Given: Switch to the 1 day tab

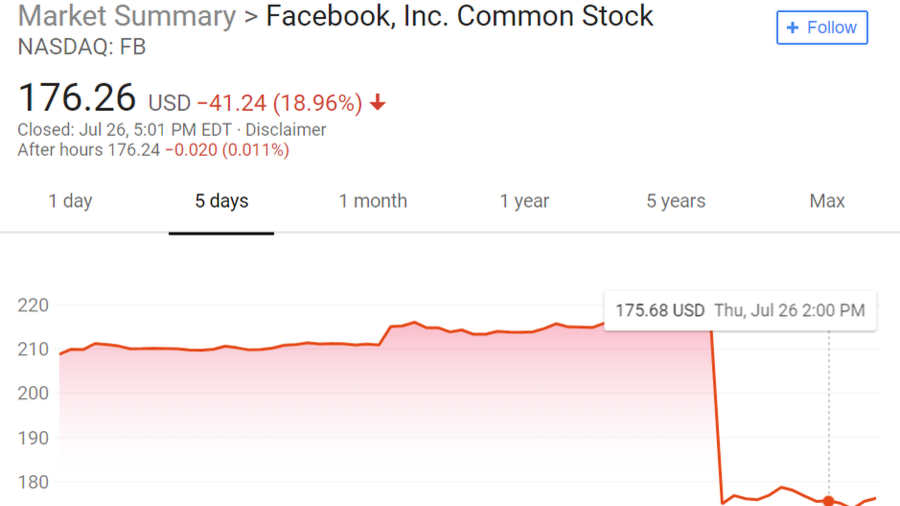Looking at the screenshot, I should pyautogui.click(x=70, y=201).
